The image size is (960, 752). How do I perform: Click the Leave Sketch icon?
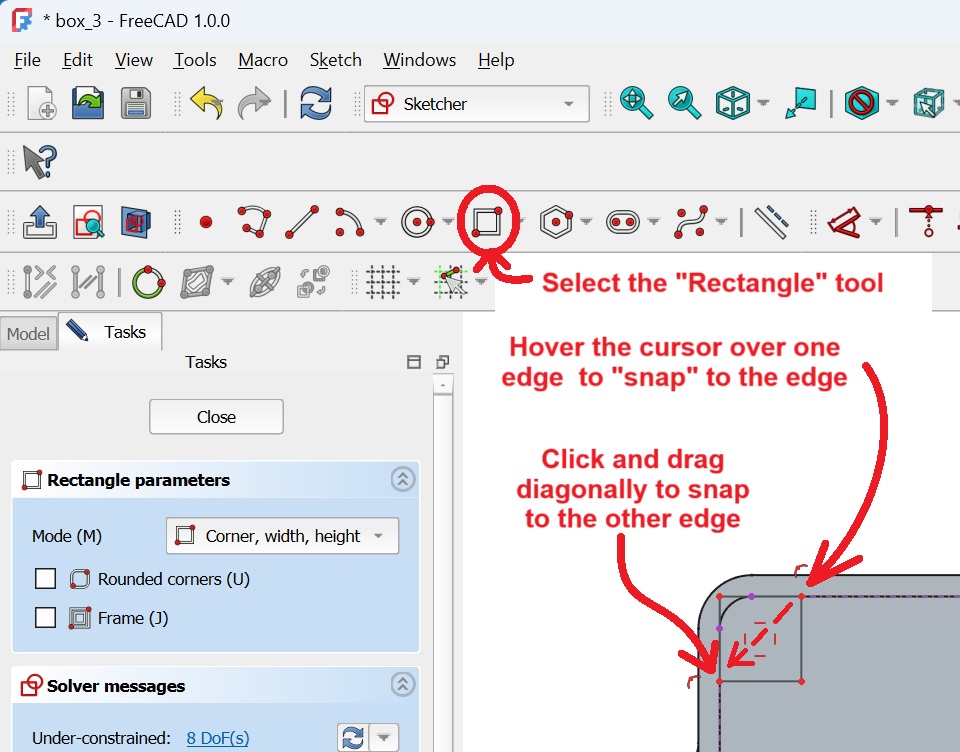[41, 221]
